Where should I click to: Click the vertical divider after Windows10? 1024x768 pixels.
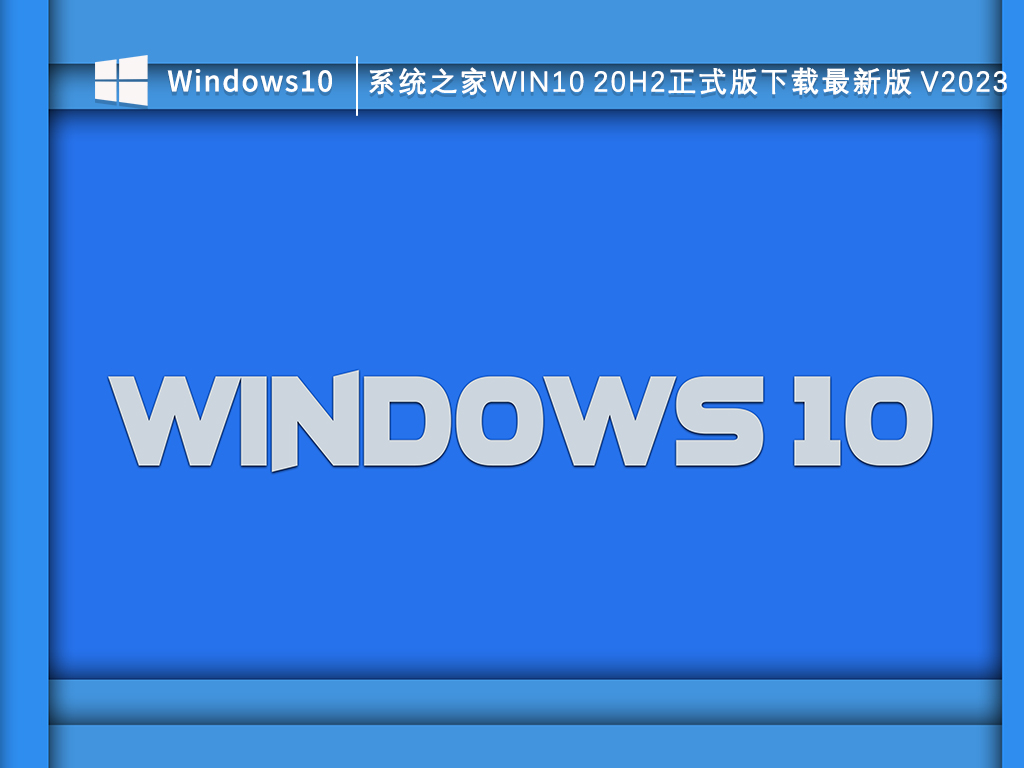[357, 86]
